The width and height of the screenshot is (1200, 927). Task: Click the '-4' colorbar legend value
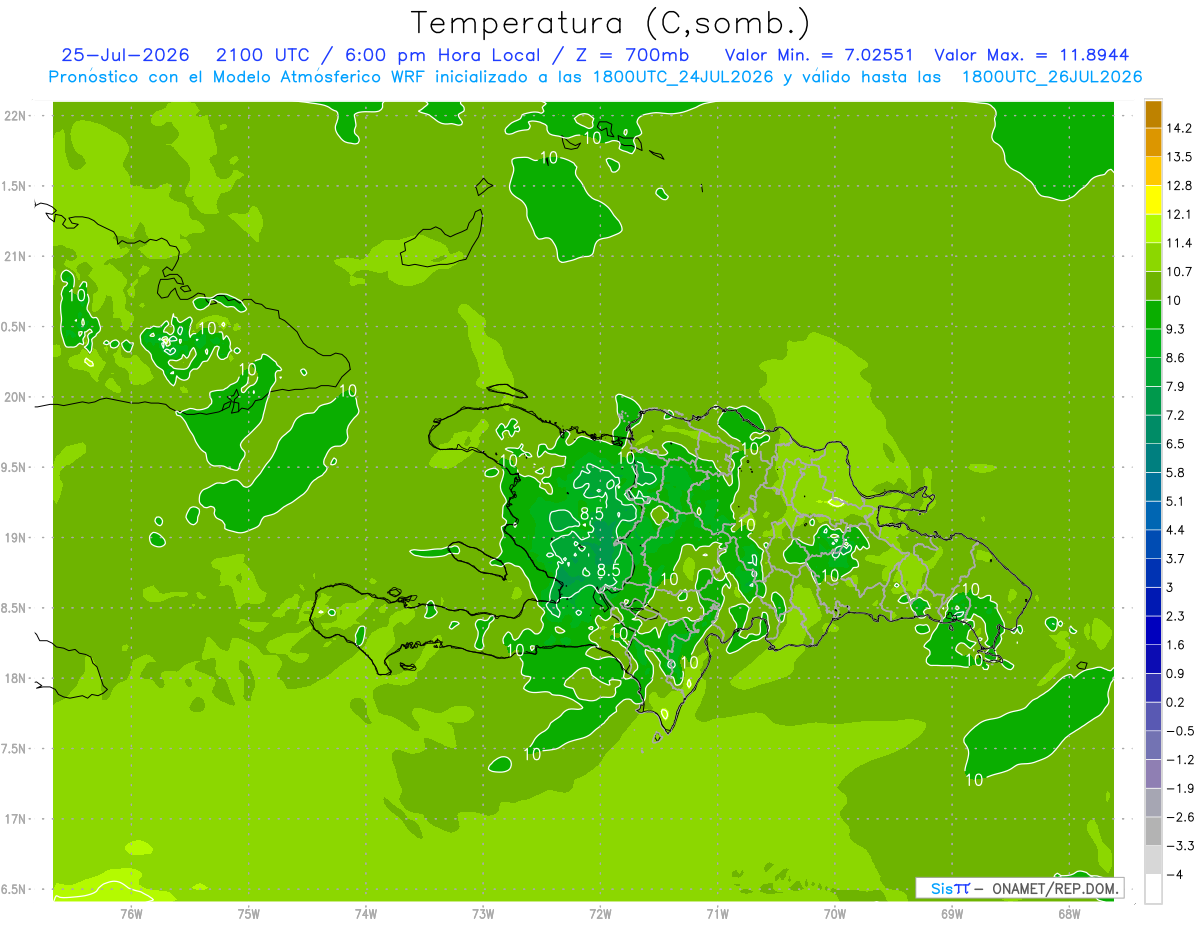click(x=1174, y=874)
